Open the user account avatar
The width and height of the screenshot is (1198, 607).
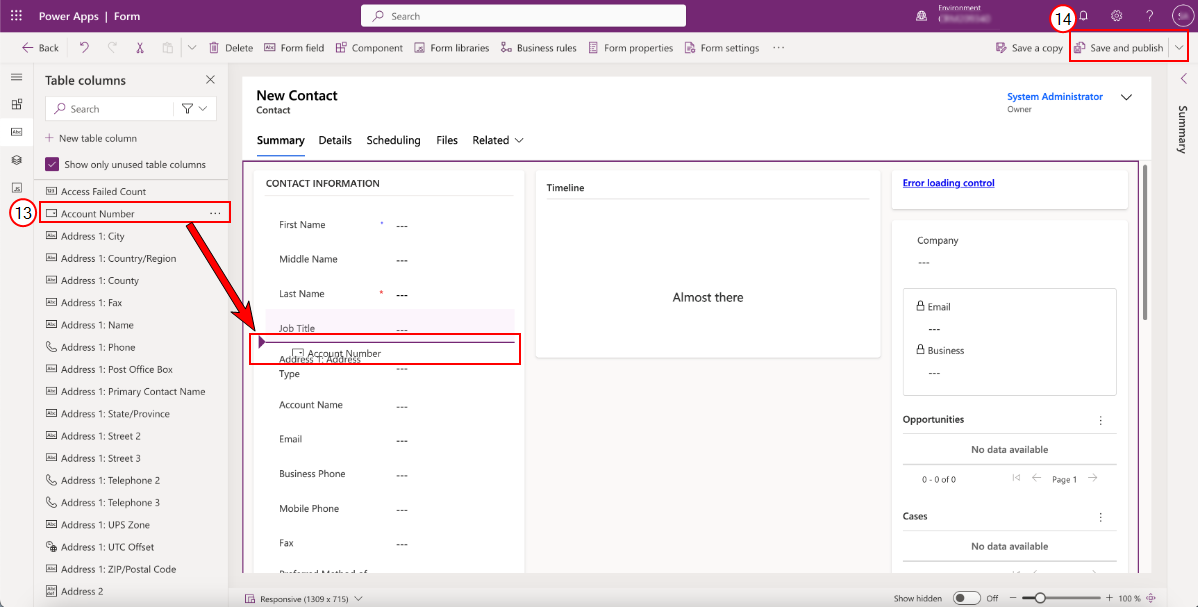(1182, 16)
